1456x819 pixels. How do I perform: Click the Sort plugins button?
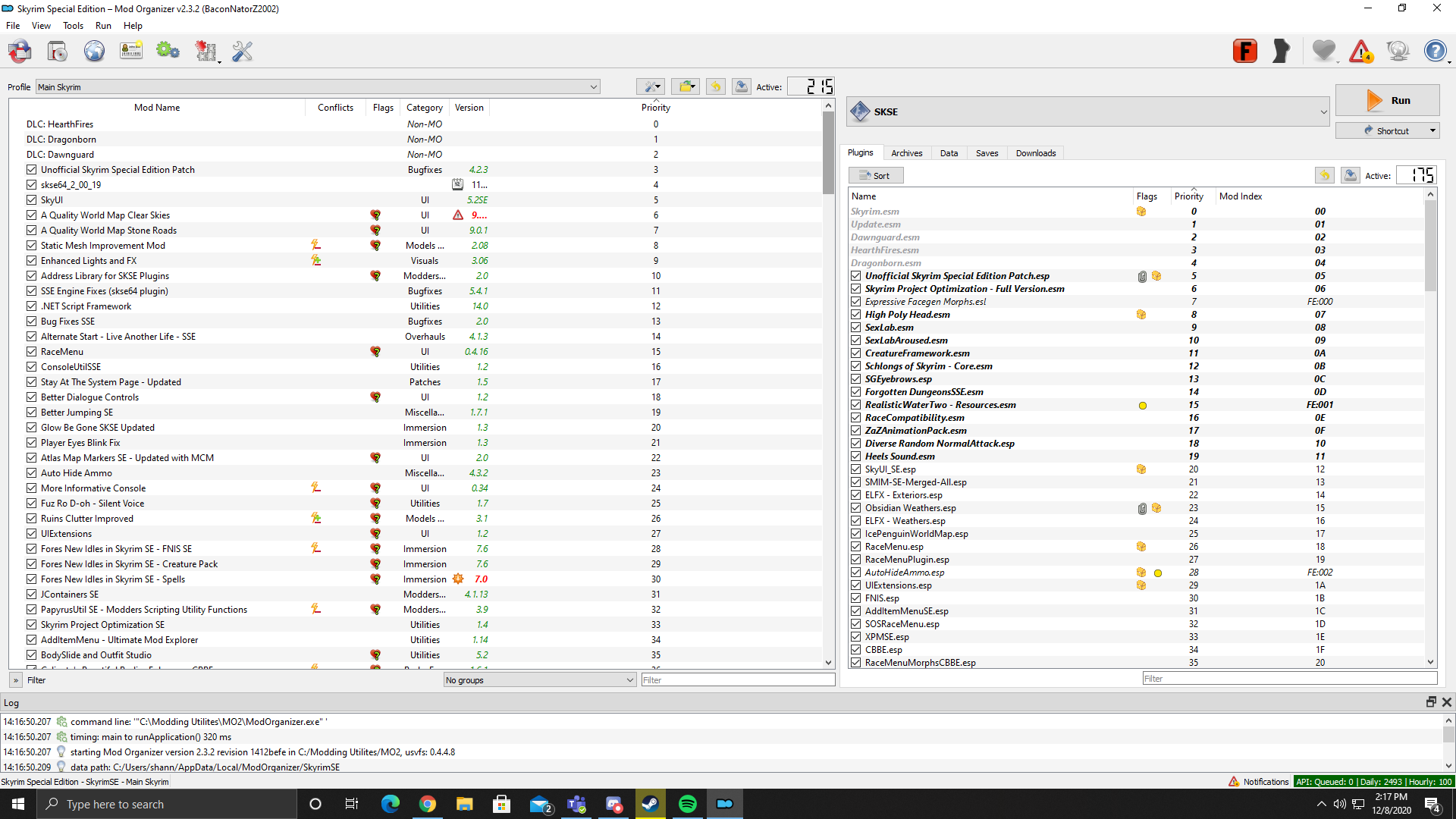coord(876,175)
